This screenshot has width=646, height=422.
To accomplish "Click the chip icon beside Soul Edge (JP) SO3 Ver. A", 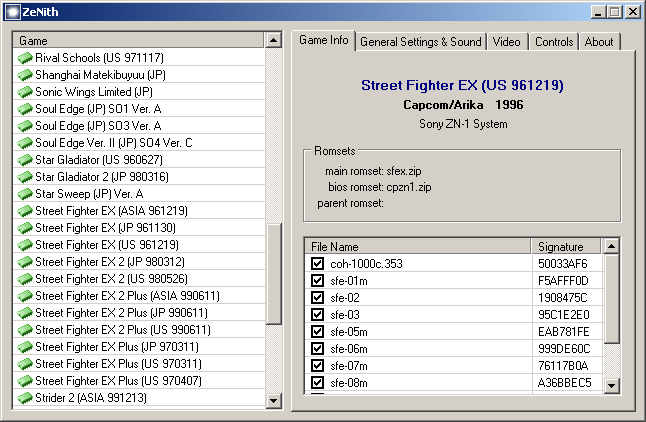I will coord(25,126).
